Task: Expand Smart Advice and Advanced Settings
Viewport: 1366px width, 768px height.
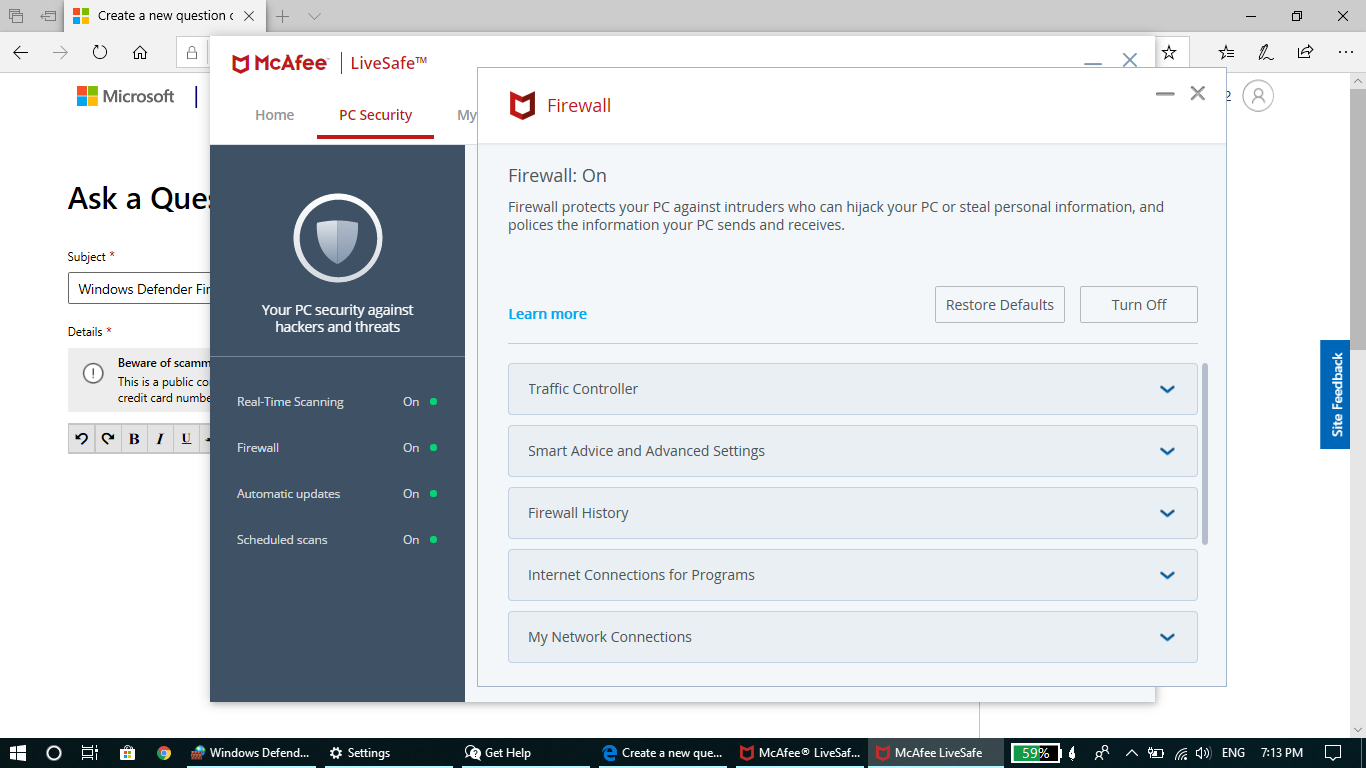Action: 853,451
